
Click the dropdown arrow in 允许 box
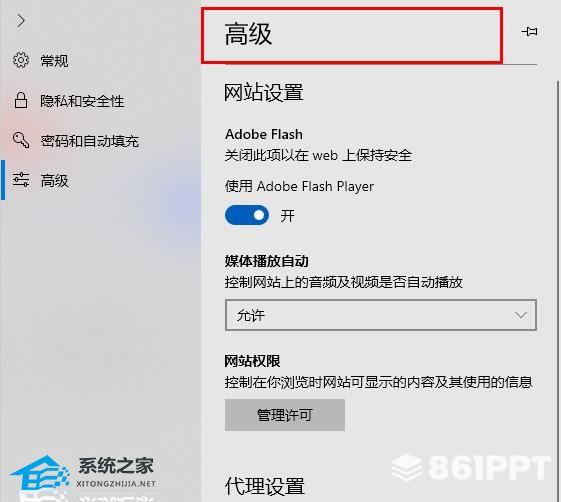[x=520, y=315]
